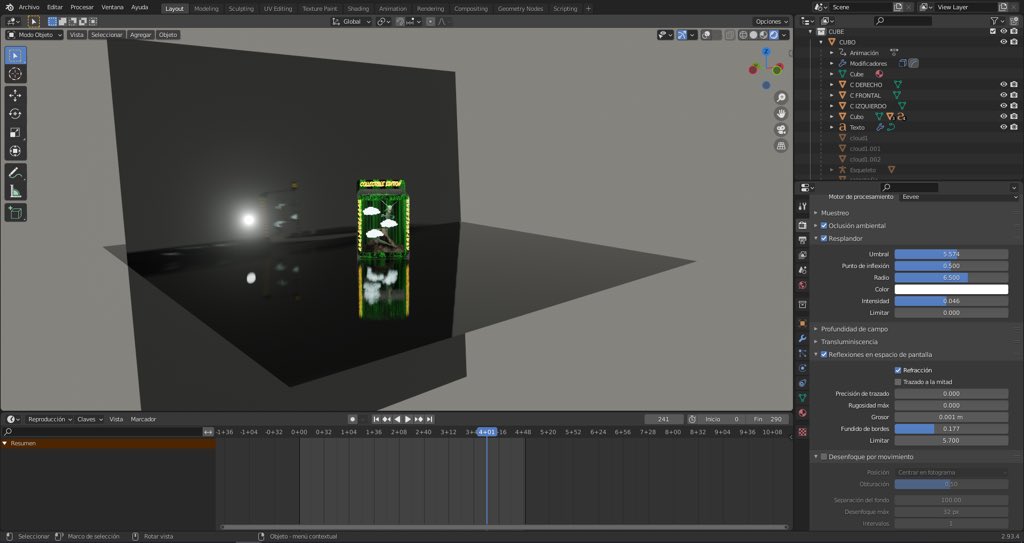Adjust the Umbral slider
Screen dimensions: 1024x543
pos(951,254)
